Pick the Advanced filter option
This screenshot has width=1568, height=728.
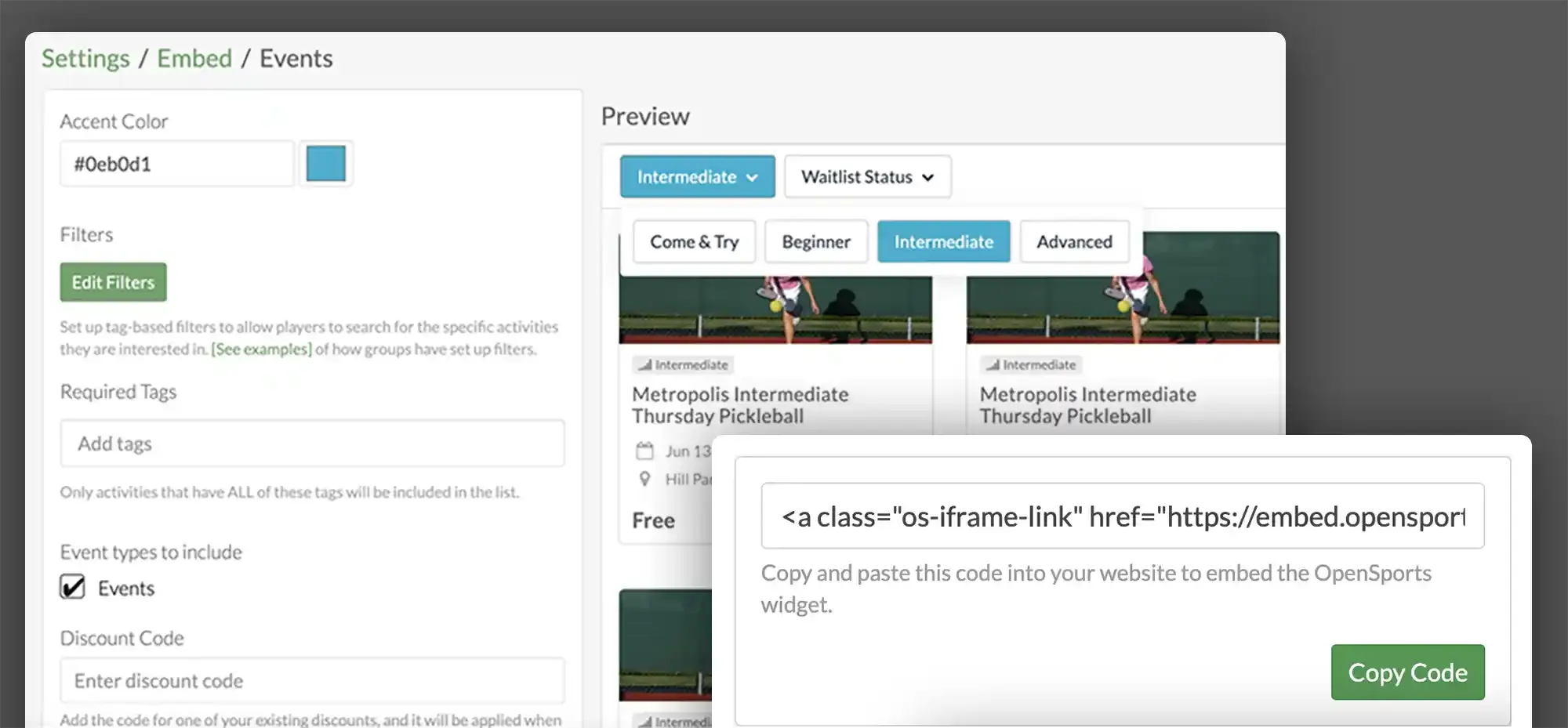click(x=1073, y=242)
